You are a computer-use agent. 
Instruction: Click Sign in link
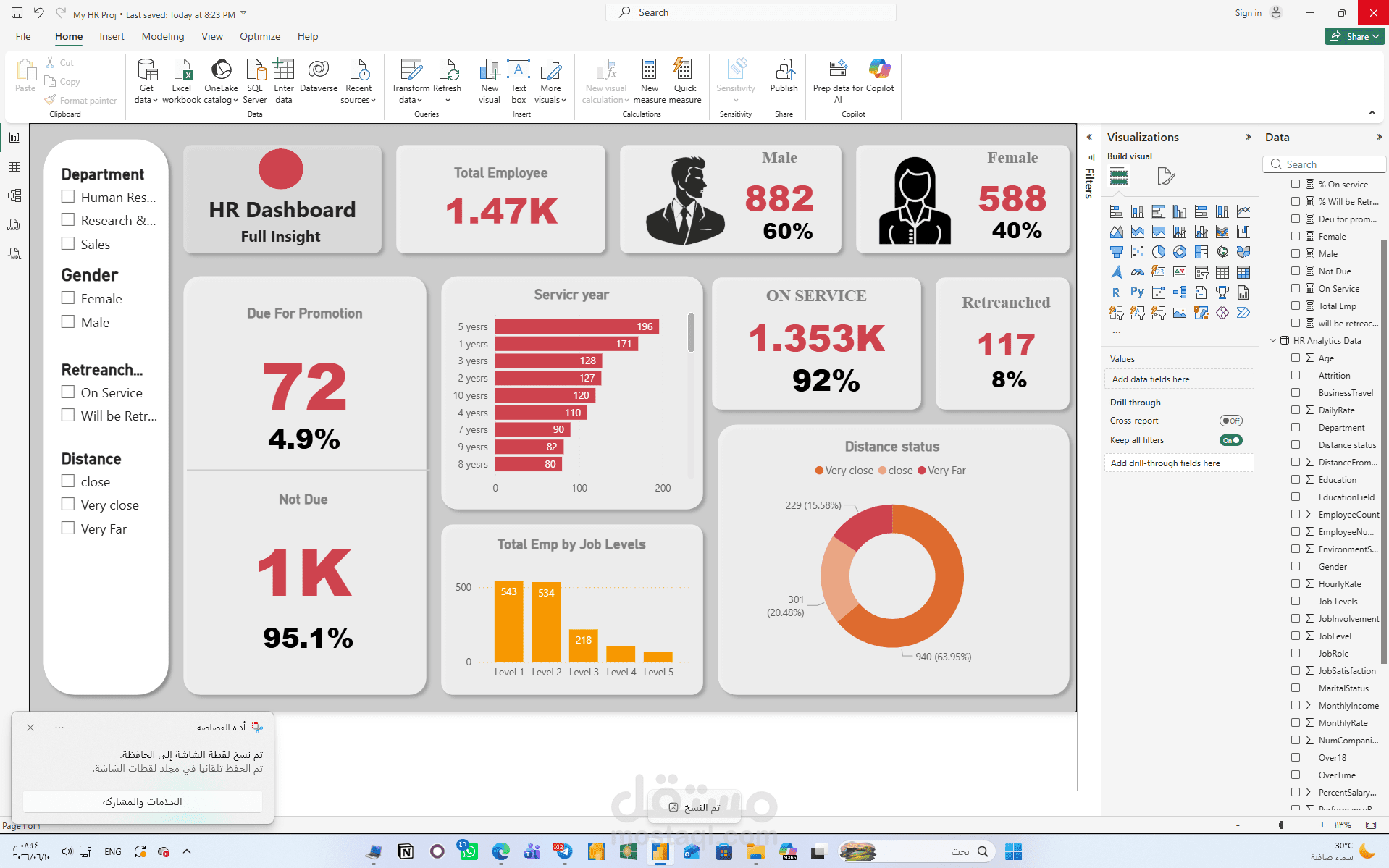point(1248,13)
